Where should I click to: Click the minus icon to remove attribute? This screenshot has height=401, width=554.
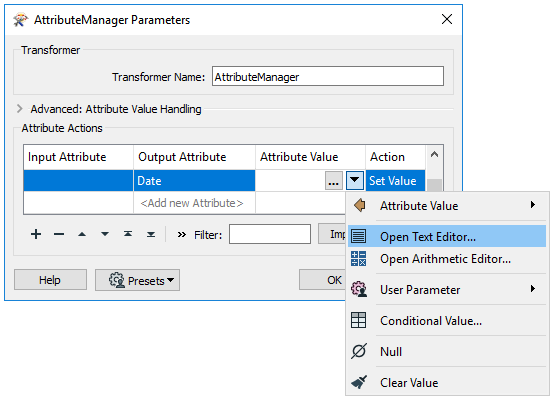(59, 234)
